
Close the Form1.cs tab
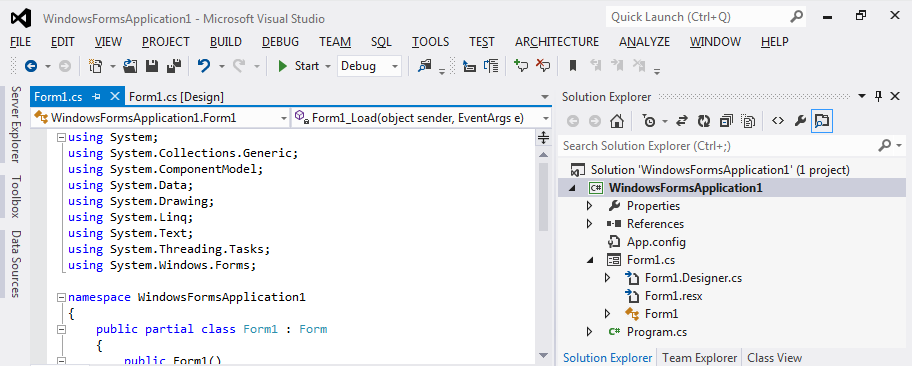click(x=115, y=97)
